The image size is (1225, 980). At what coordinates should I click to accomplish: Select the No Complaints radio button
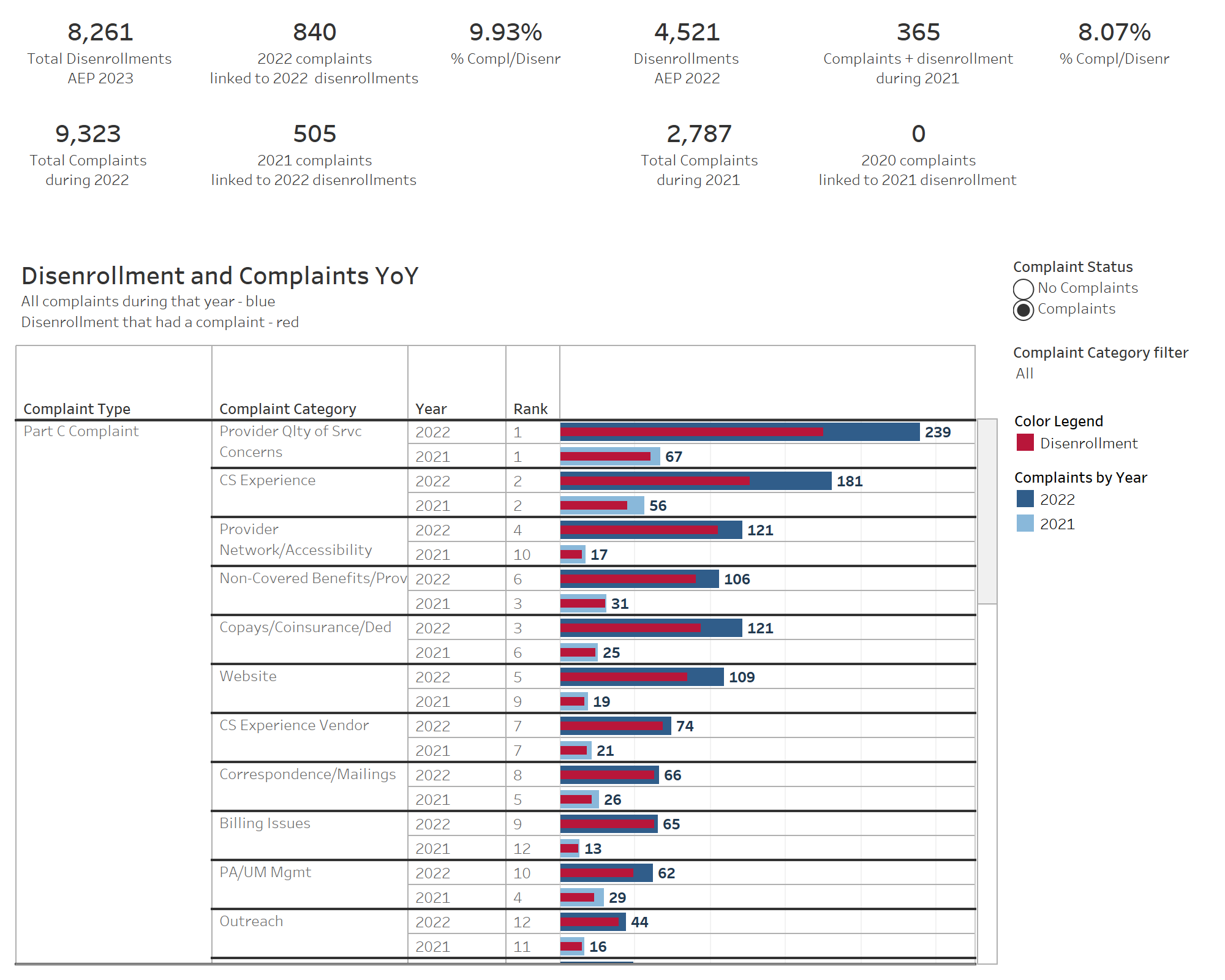(x=1023, y=288)
